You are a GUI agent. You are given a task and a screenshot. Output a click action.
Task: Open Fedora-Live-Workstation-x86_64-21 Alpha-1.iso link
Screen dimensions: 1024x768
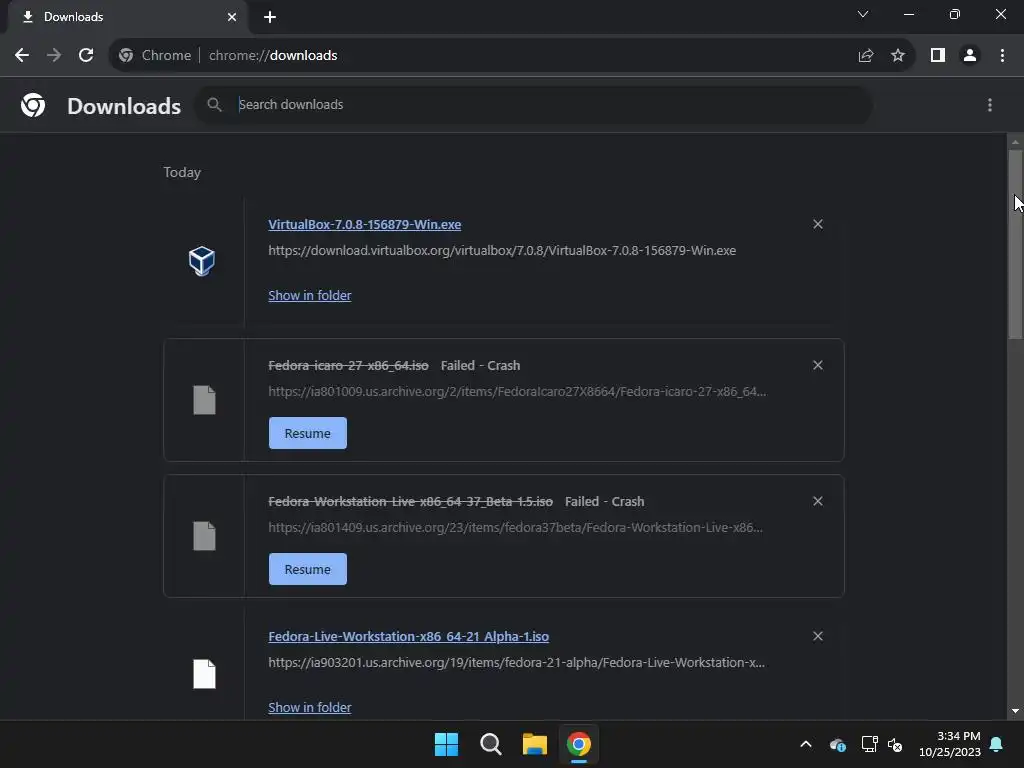point(408,636)
